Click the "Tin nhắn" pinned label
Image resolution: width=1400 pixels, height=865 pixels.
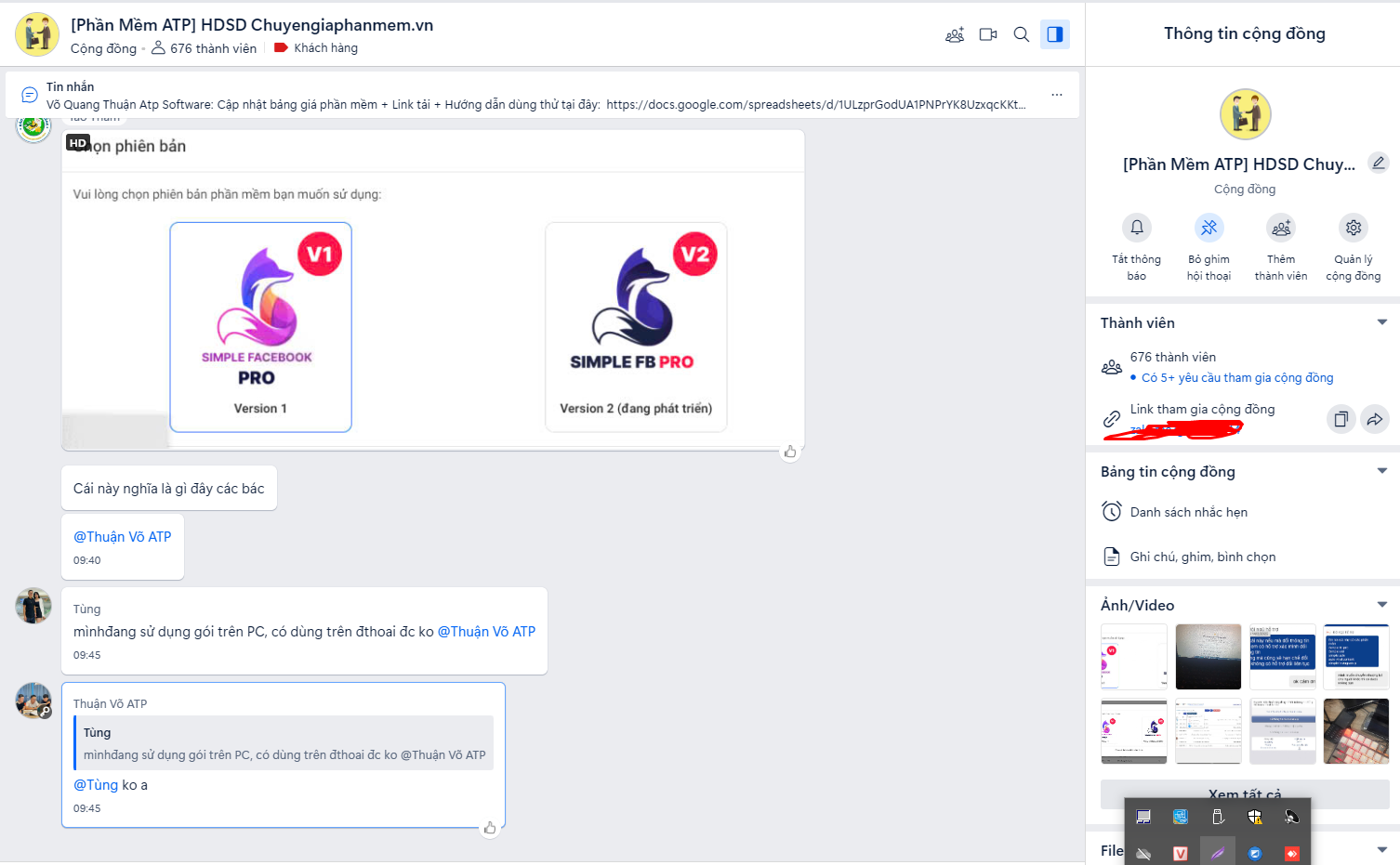pyautogui.click(x=71, y=86)
